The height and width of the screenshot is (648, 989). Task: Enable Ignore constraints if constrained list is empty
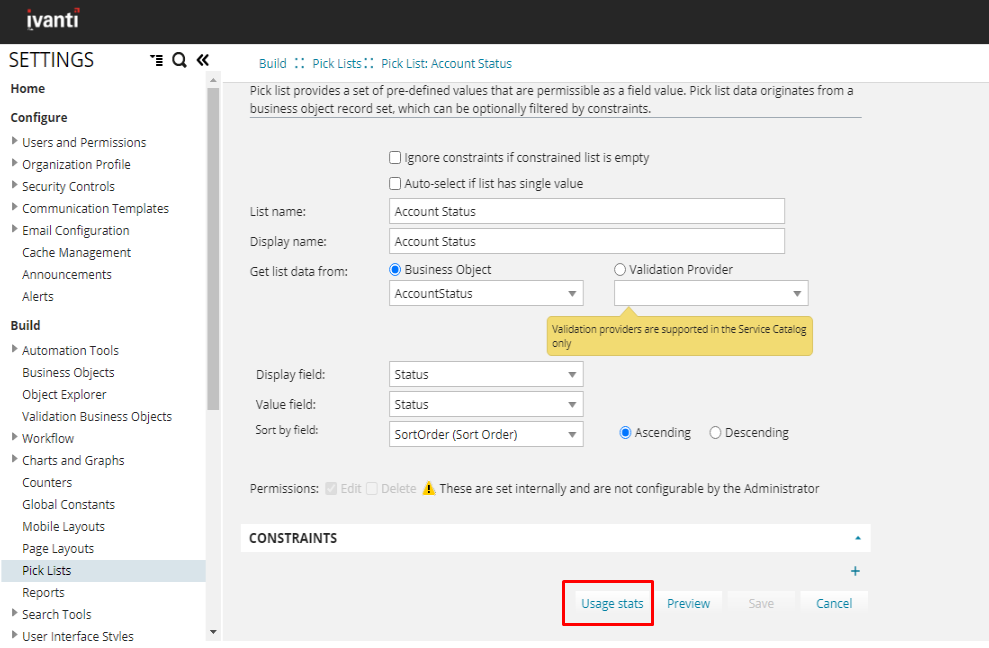pyautogui.click(x=396, y=158)
